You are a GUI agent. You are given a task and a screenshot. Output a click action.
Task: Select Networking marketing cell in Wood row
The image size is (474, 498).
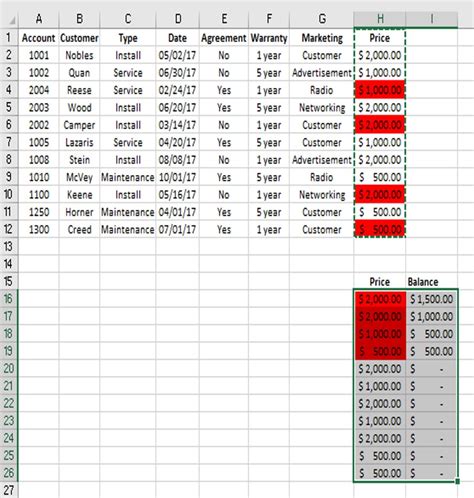[322, 108]
